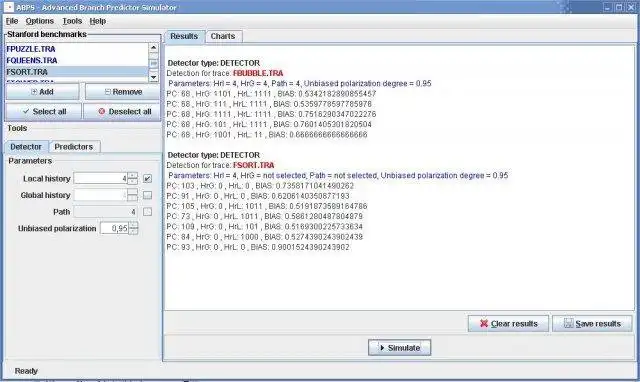640x382 pixels.
Task: Decrease Unbiased polarization with spinner down arrow
Action: [133, 231]
